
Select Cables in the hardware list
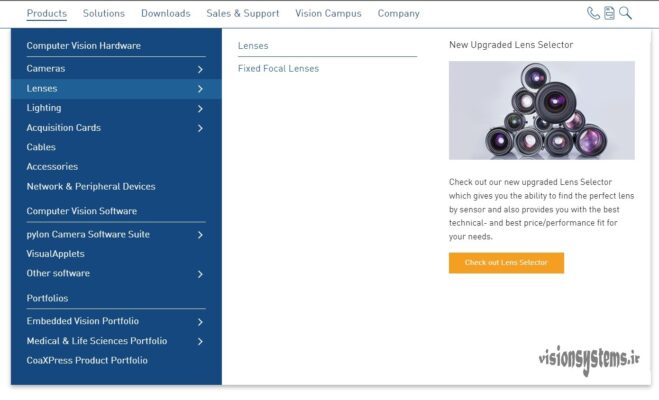pyautogui.click(x=41, y=147)
